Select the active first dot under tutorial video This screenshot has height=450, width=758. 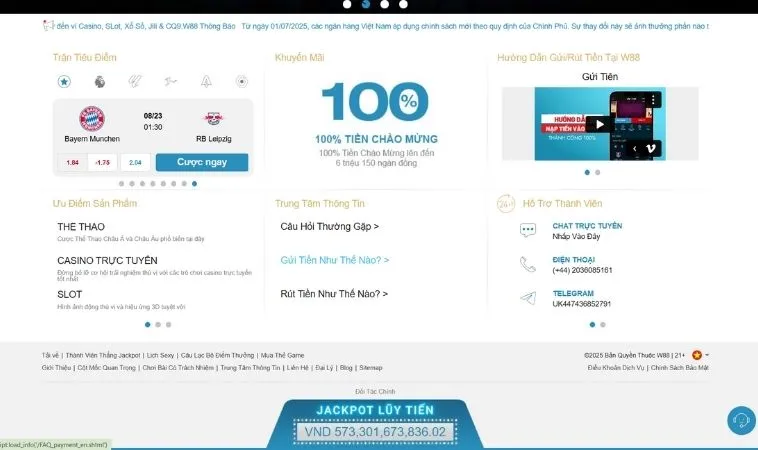tap(587, 172)
